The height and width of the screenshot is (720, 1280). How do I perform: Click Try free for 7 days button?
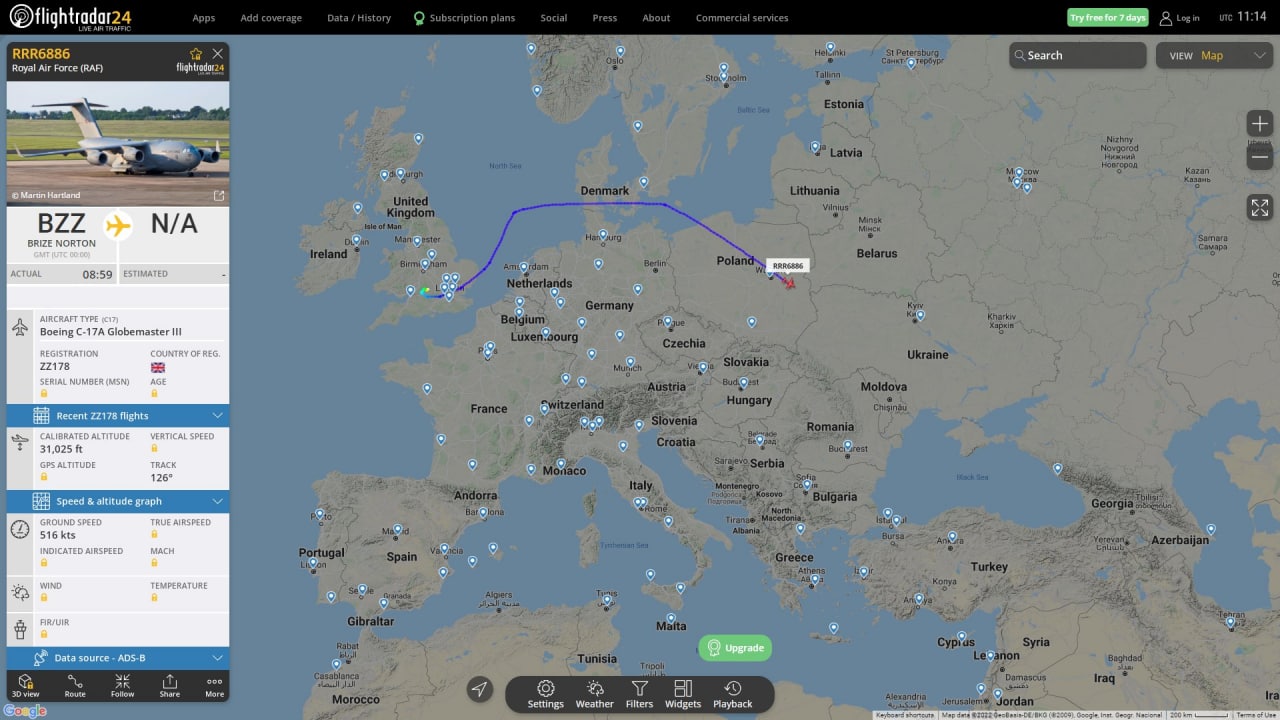(x=1107, y=18)
